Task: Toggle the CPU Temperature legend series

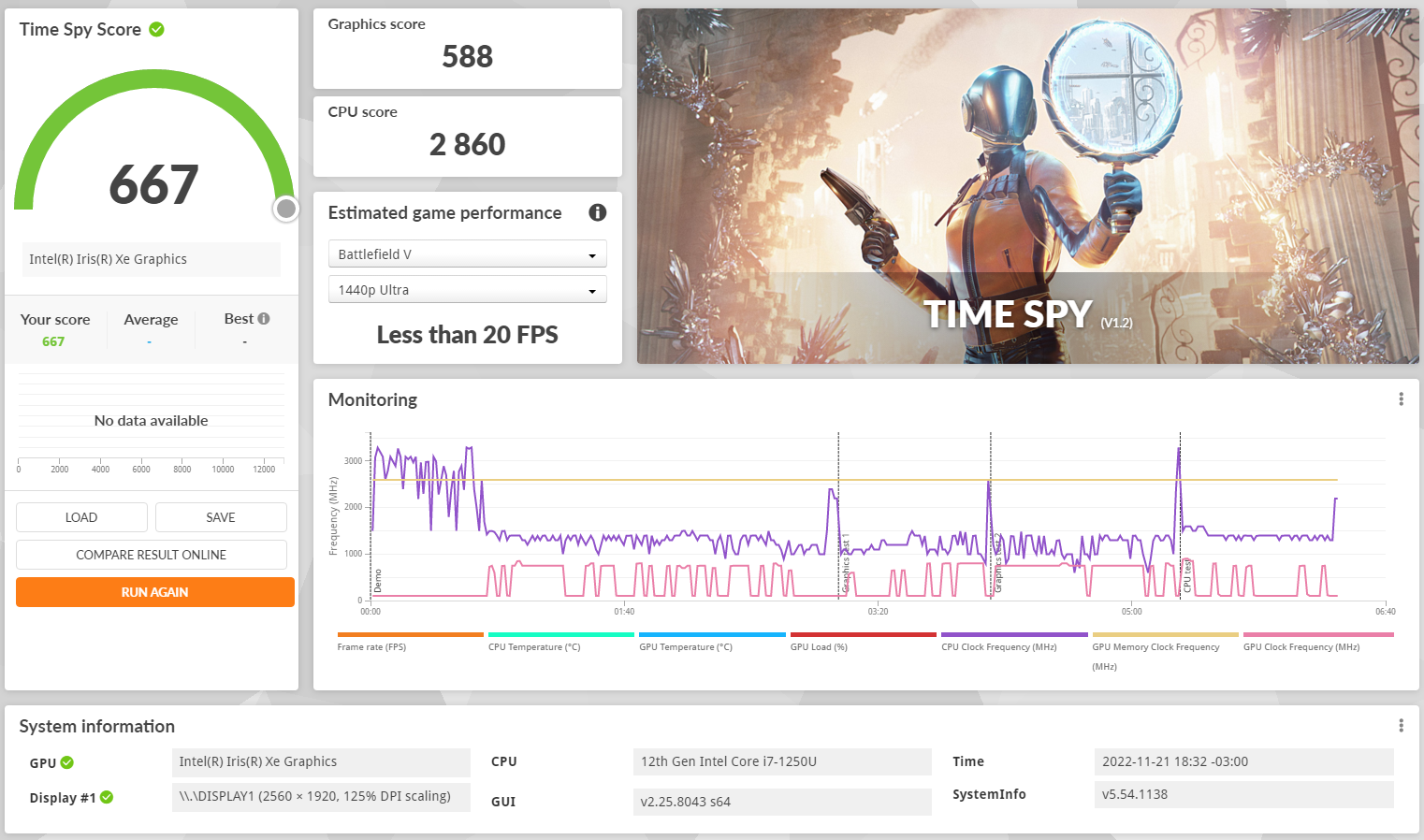Action: (534, 647)
